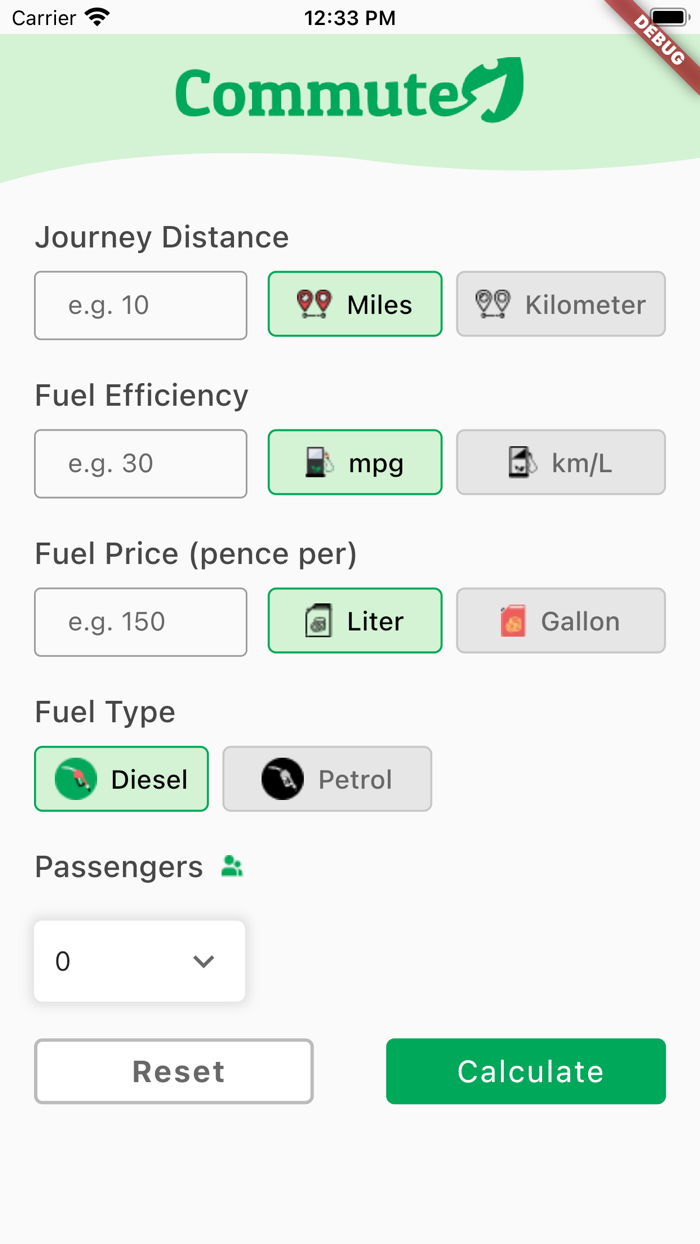Select the Liter fuel container icon
Viewport: 700px width, 1244px height.
(319, 621)
